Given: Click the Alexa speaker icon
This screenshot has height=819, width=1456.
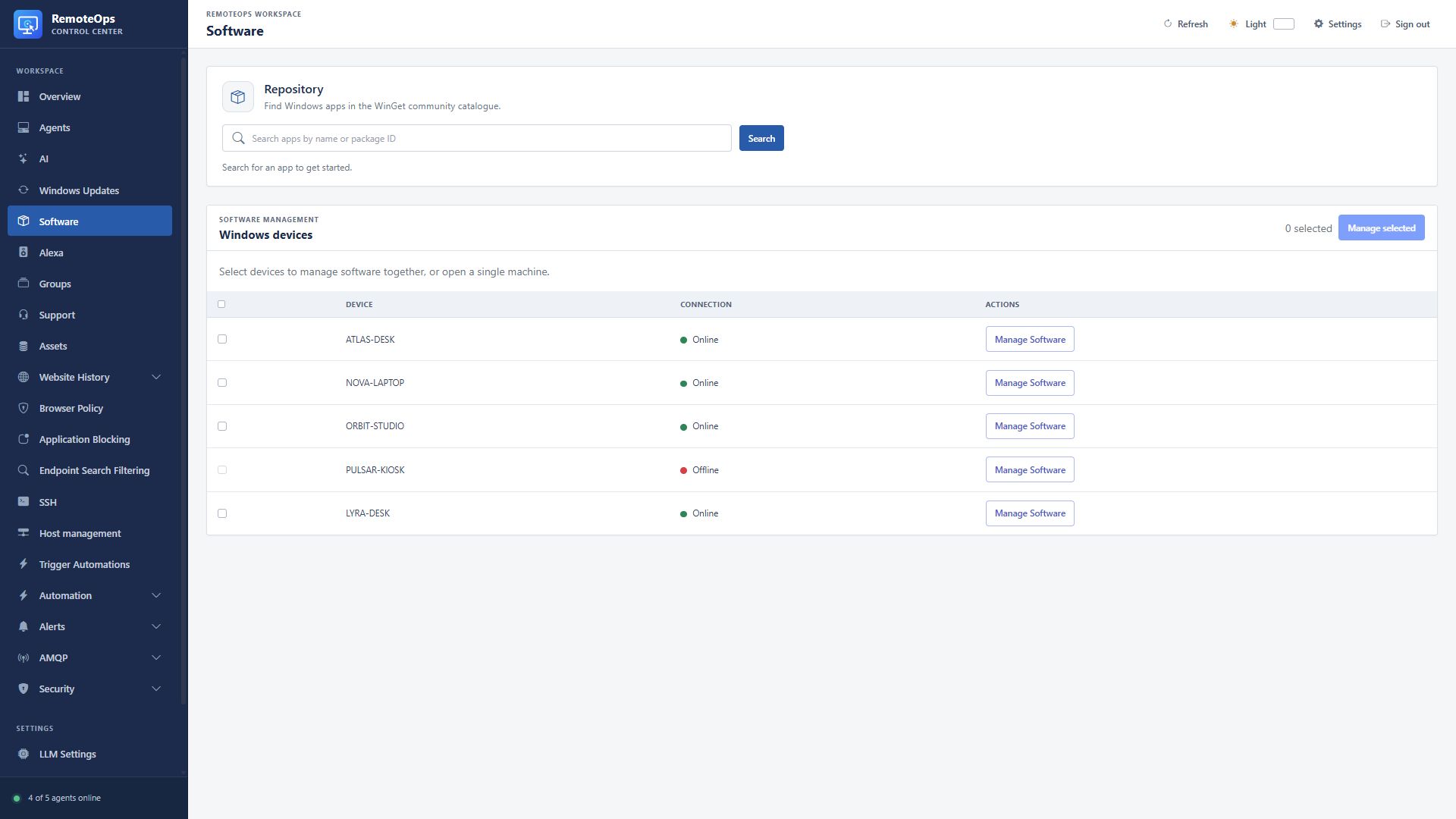Looking at the screenshot, I should (24, 253).
